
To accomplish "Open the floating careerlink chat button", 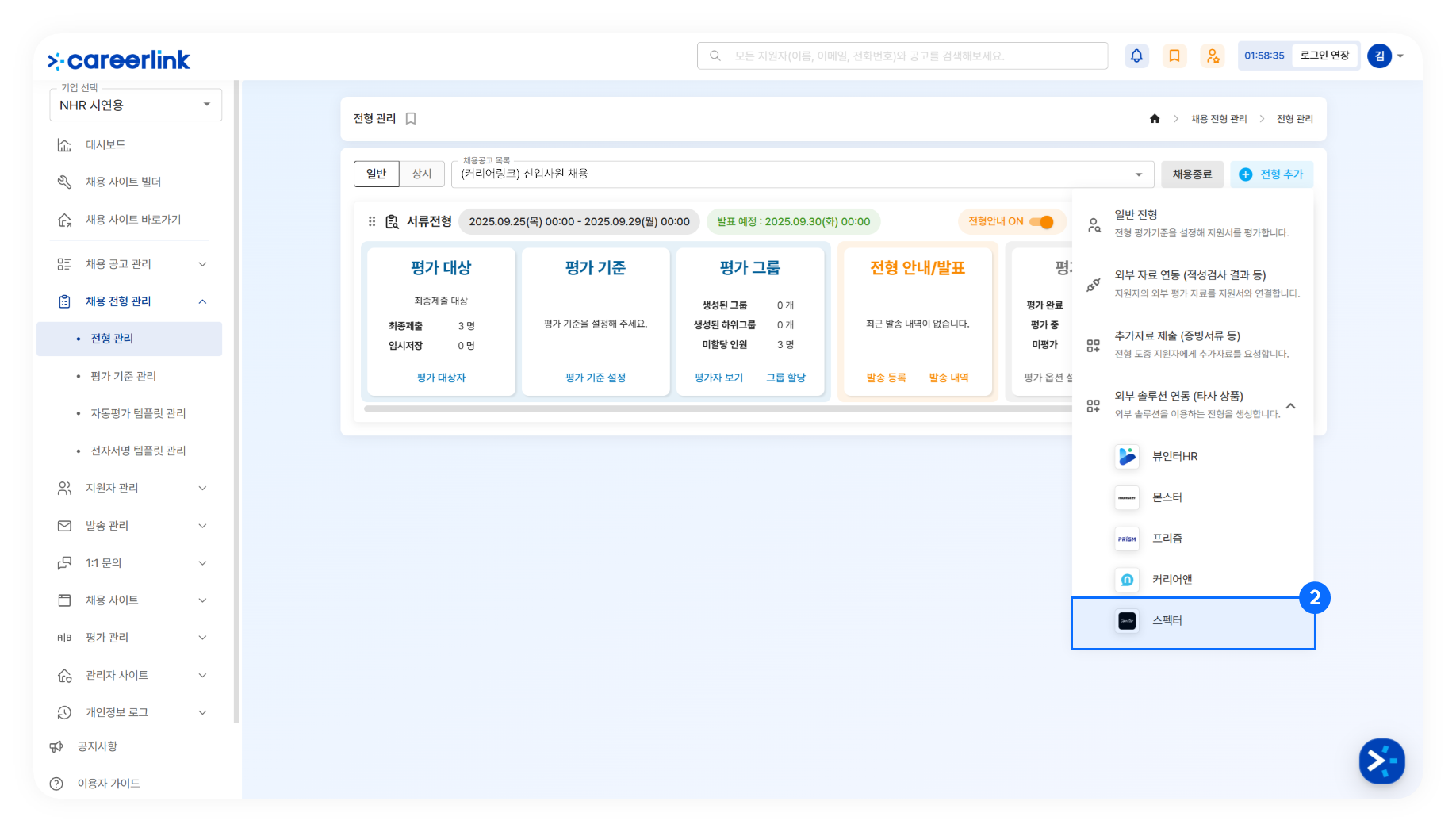I will pos(1381,761).
